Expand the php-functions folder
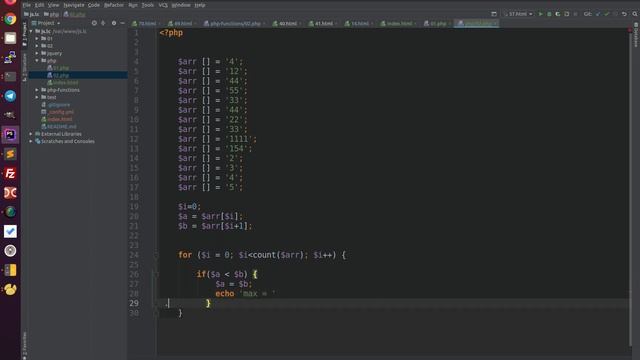640x360 pixels. pyautogui.click(x=37, y=90)
